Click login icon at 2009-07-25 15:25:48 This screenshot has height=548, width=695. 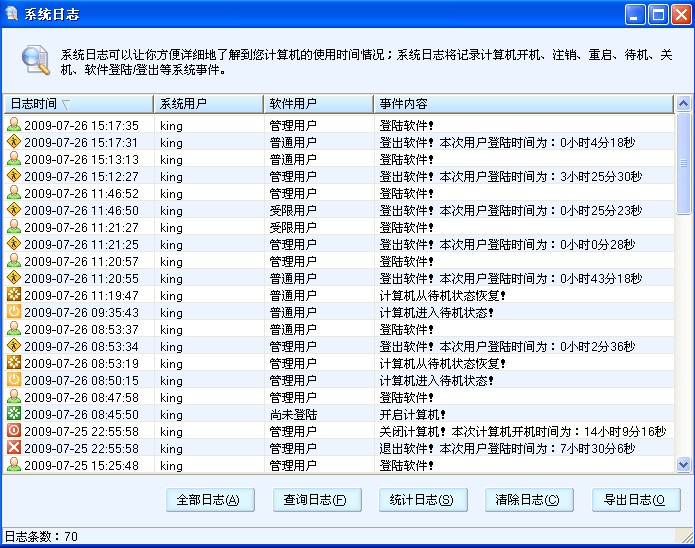point(14,465)
